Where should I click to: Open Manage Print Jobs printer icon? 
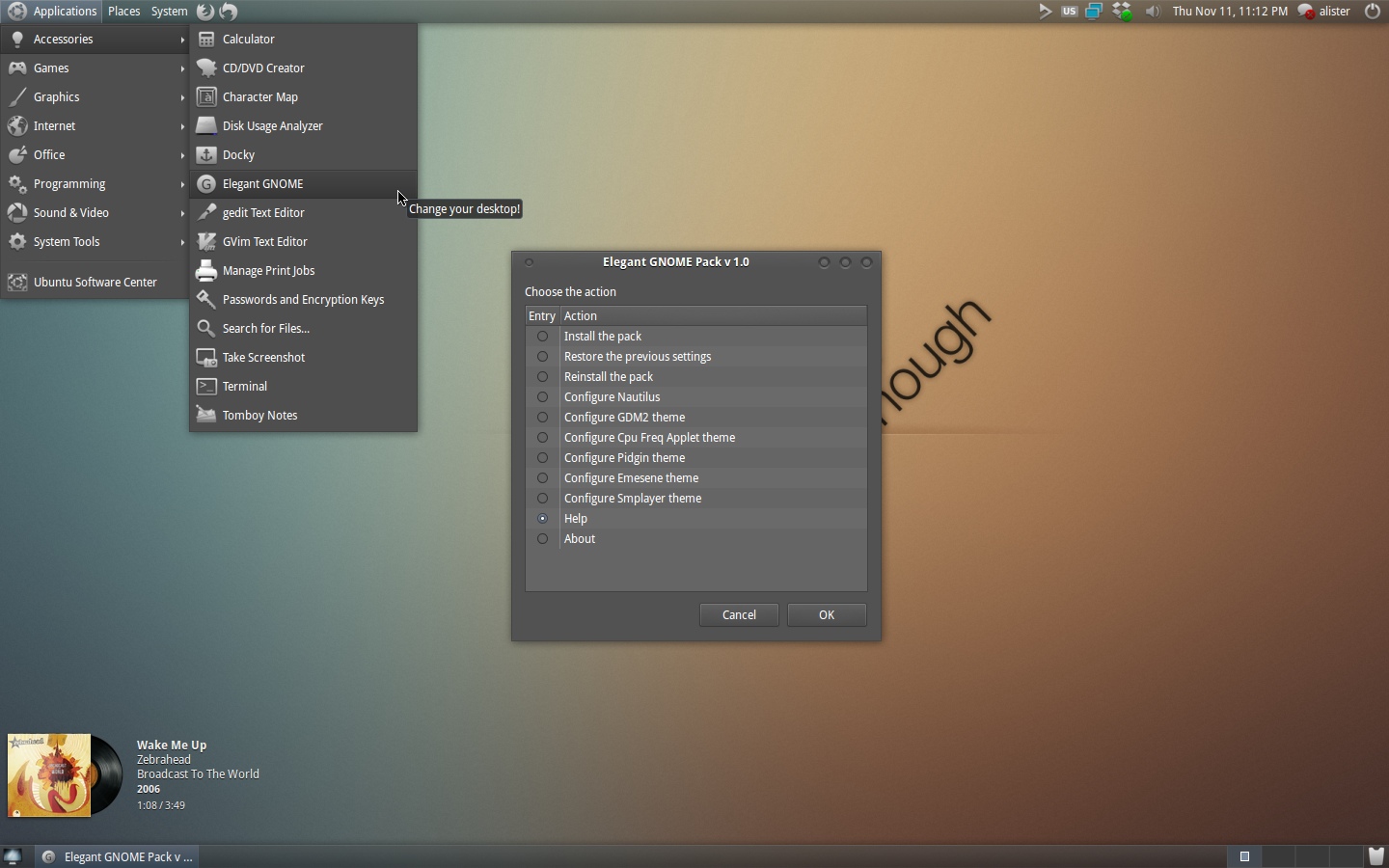click(x=205, y=271)
